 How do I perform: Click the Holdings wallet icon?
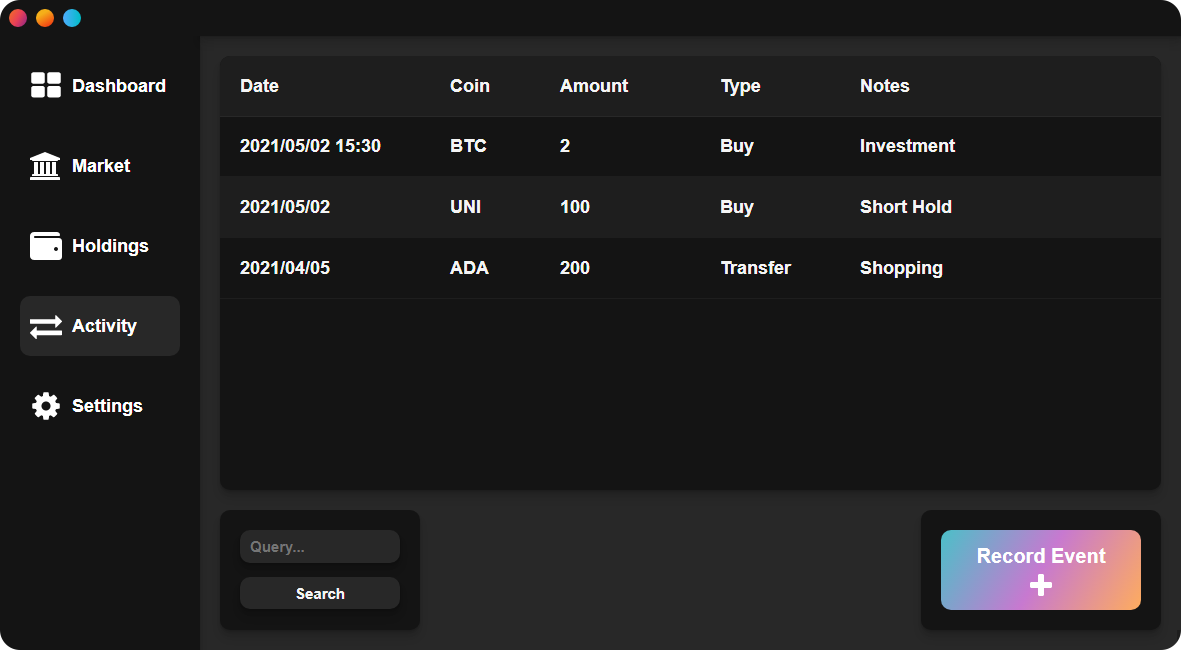coord(45,246)
